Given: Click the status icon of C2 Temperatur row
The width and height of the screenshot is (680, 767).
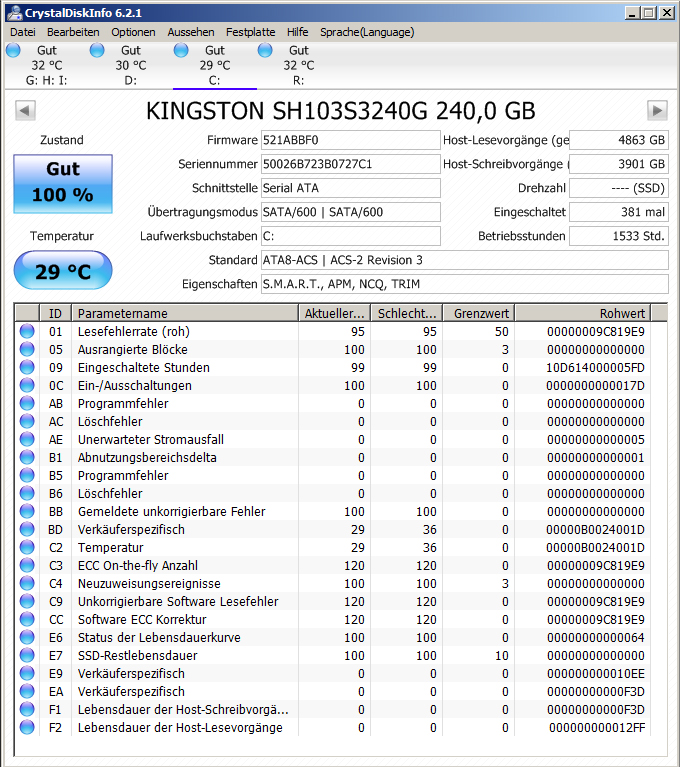Looking at the screenshot, I should (27, 547).
